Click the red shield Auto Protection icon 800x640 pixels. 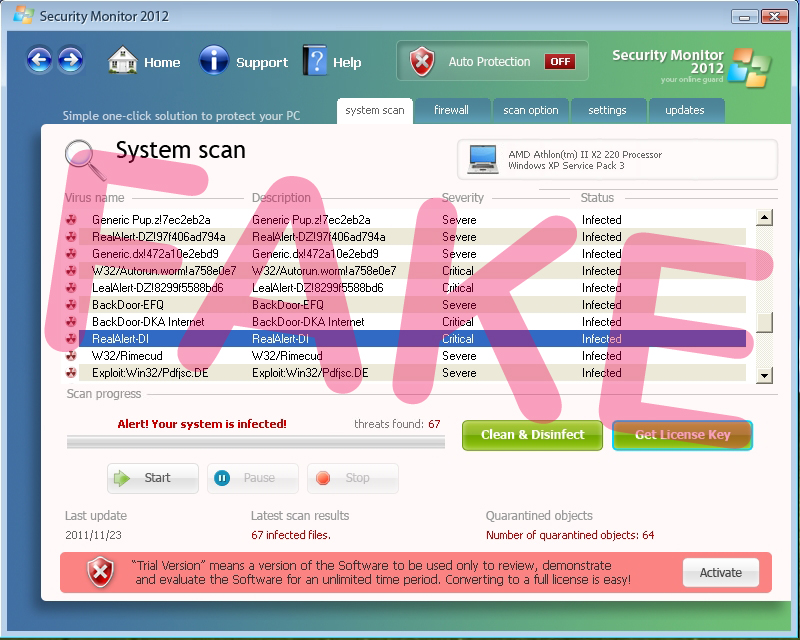coord(422,62)
